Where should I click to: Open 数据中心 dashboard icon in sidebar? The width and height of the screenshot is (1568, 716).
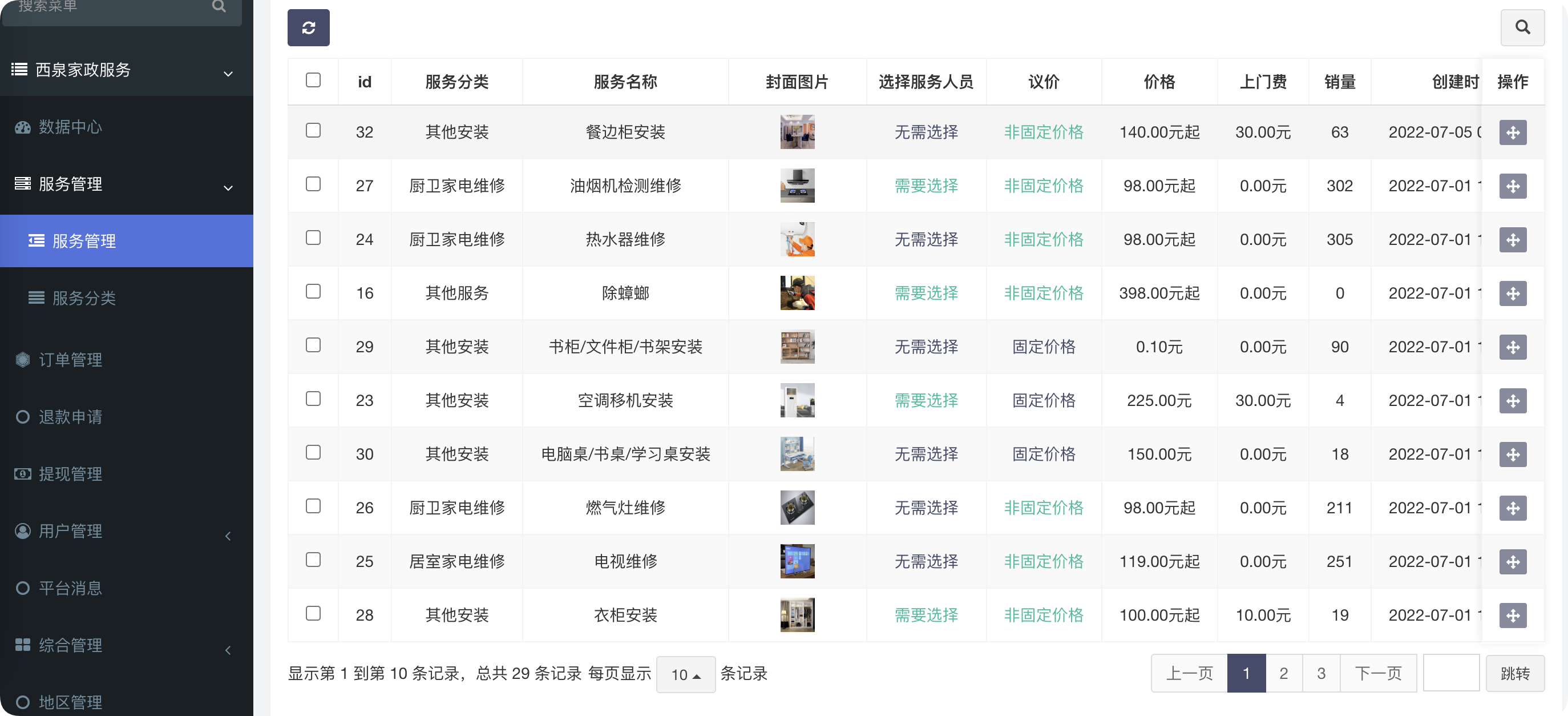point(22,127)
